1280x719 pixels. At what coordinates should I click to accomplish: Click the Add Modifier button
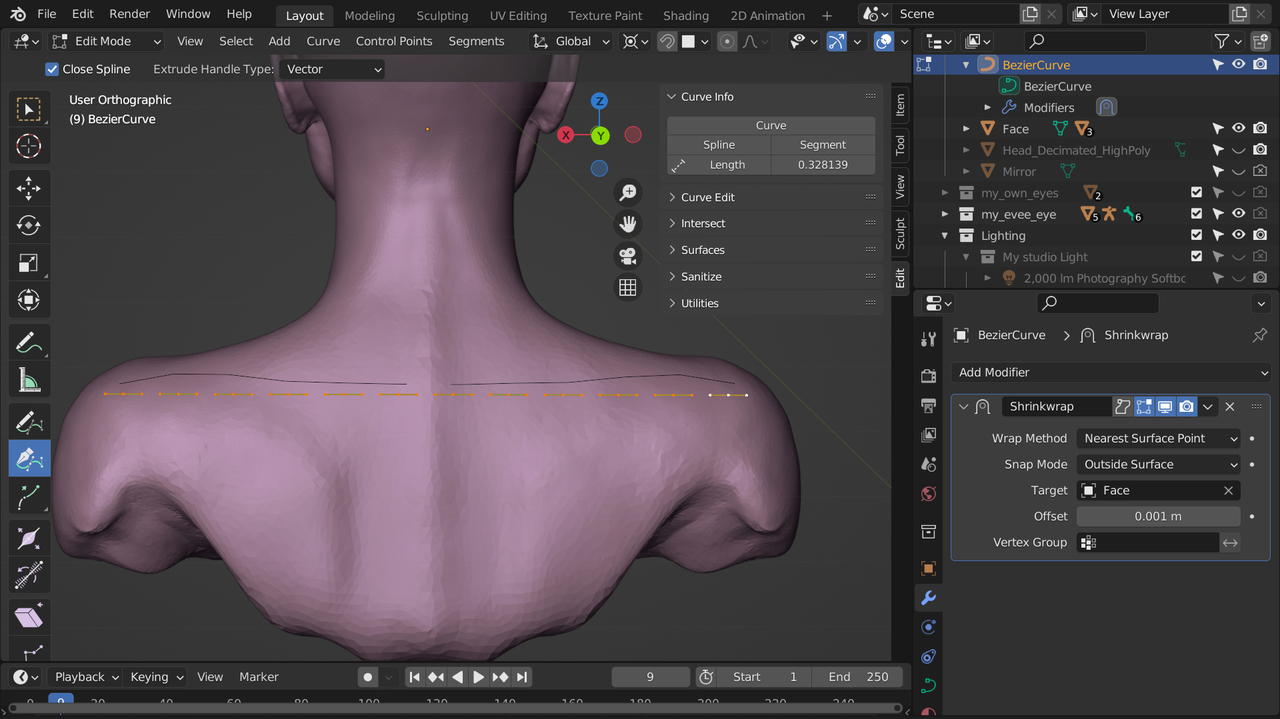(1110, 372)
